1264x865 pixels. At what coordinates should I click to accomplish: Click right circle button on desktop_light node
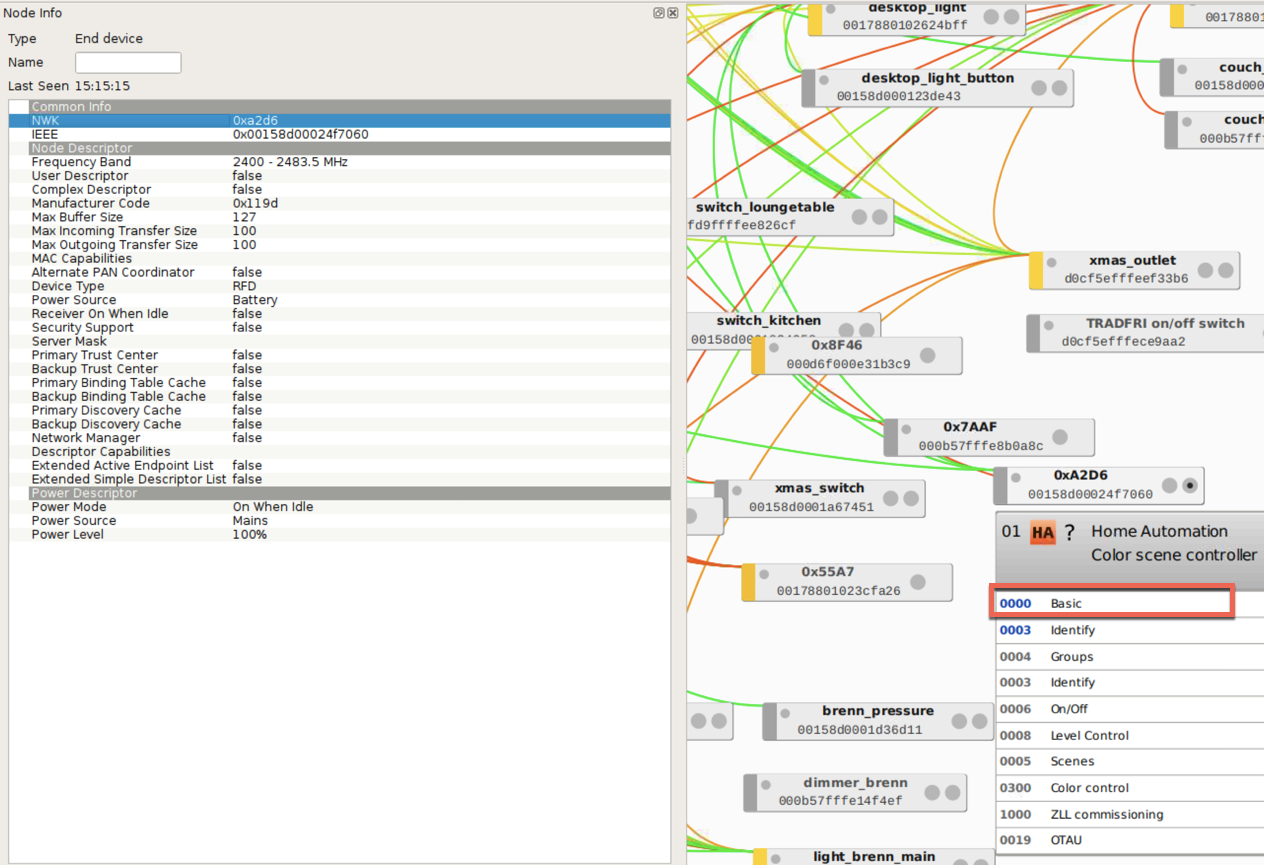tap(1011, 16)
